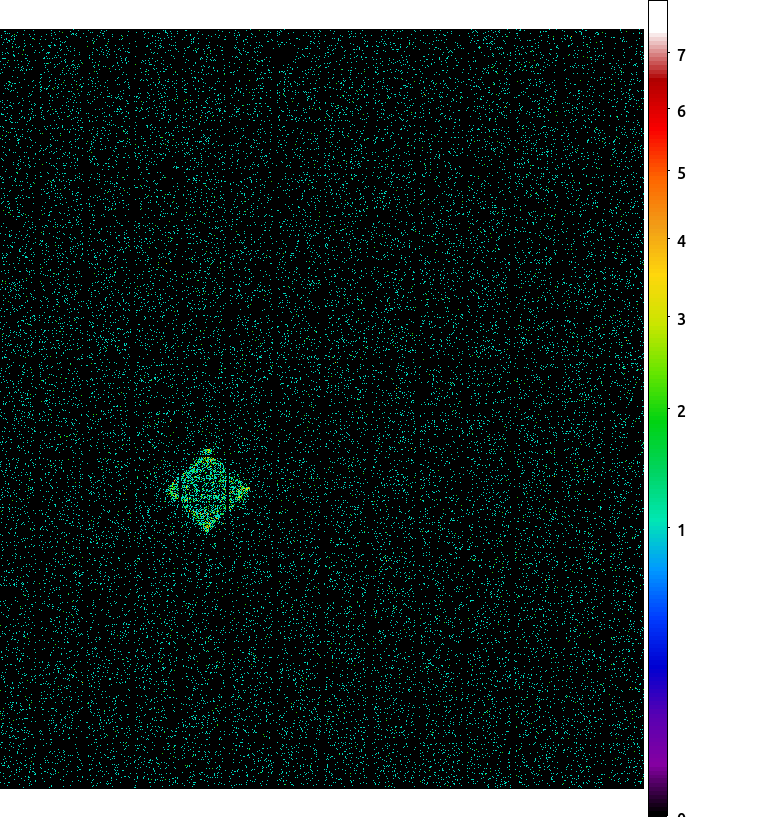
Task: Click the colorbar tick label 5
Action: (x=681, y=174)
